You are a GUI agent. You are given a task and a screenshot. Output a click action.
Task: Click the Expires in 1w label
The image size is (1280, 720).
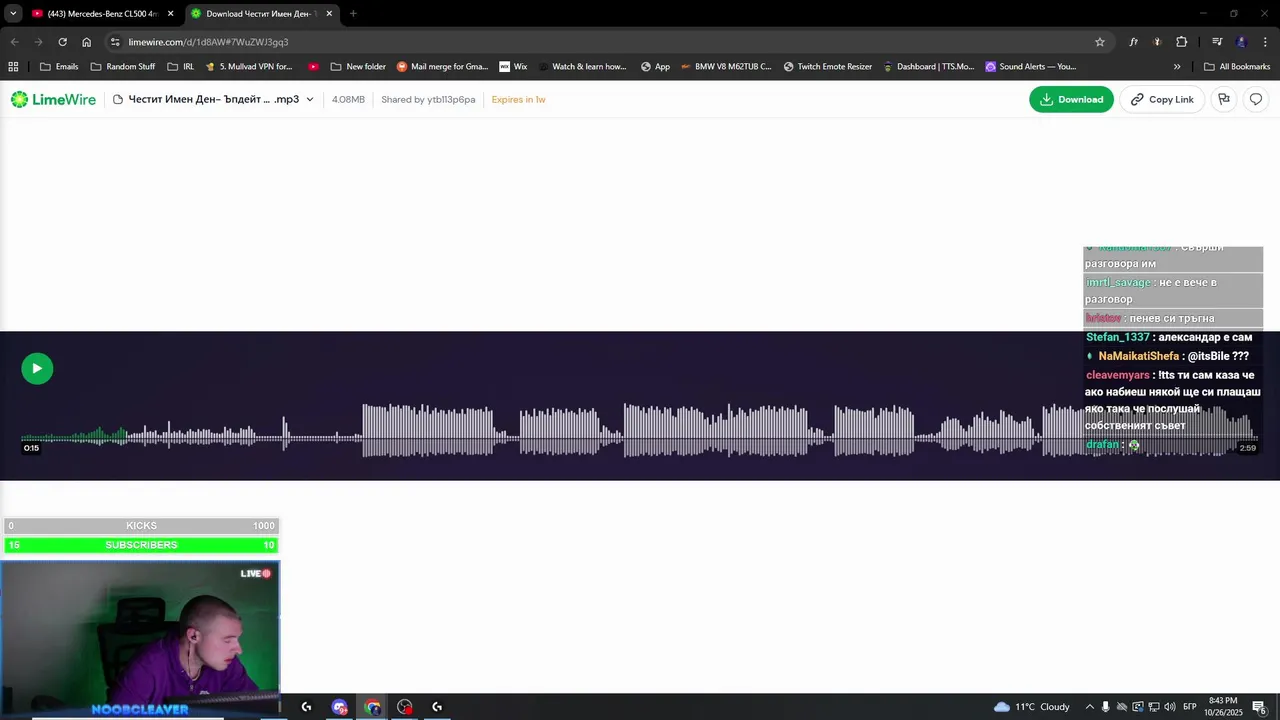tap(518, 99)
